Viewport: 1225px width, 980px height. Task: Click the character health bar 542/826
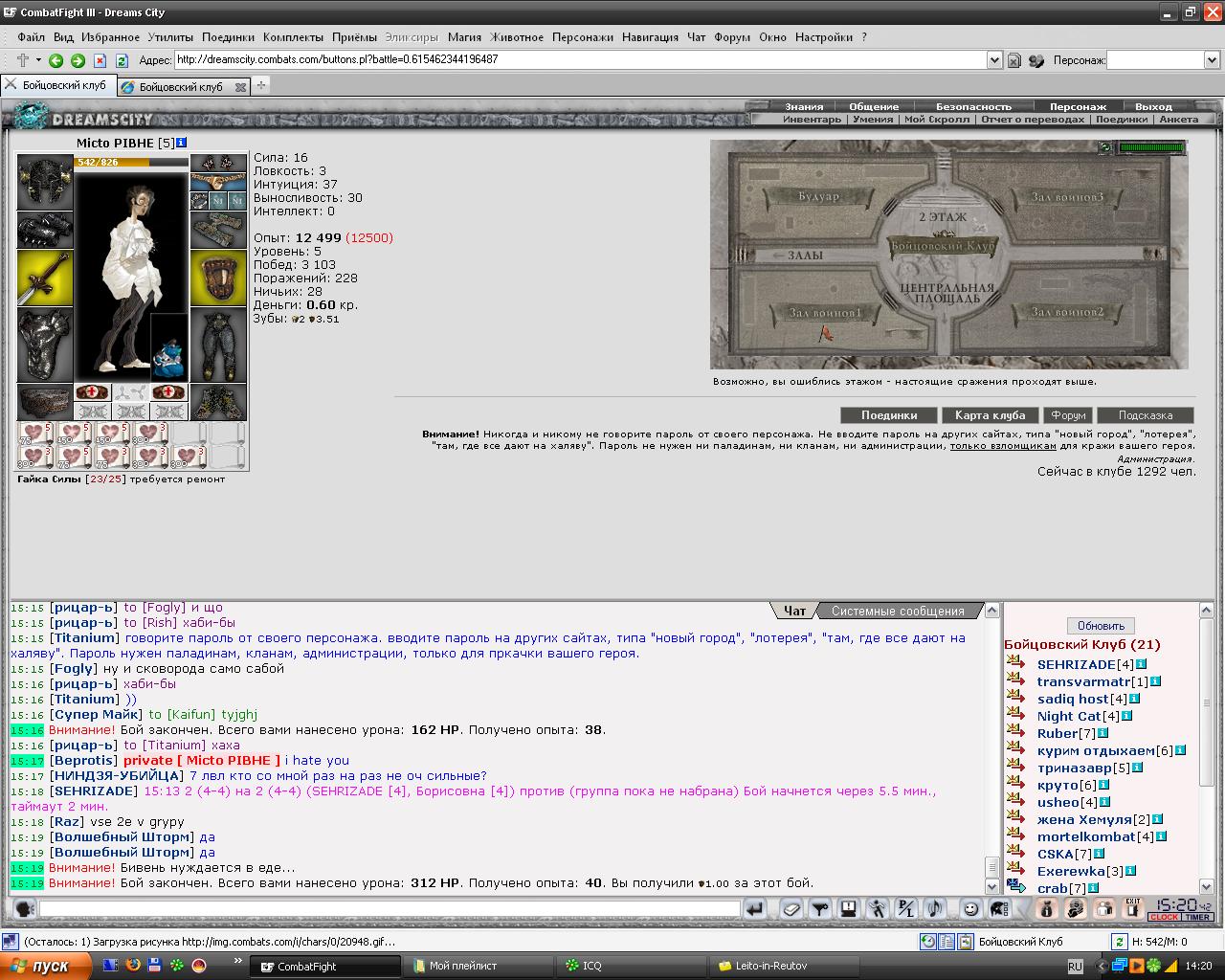point(131,162)
